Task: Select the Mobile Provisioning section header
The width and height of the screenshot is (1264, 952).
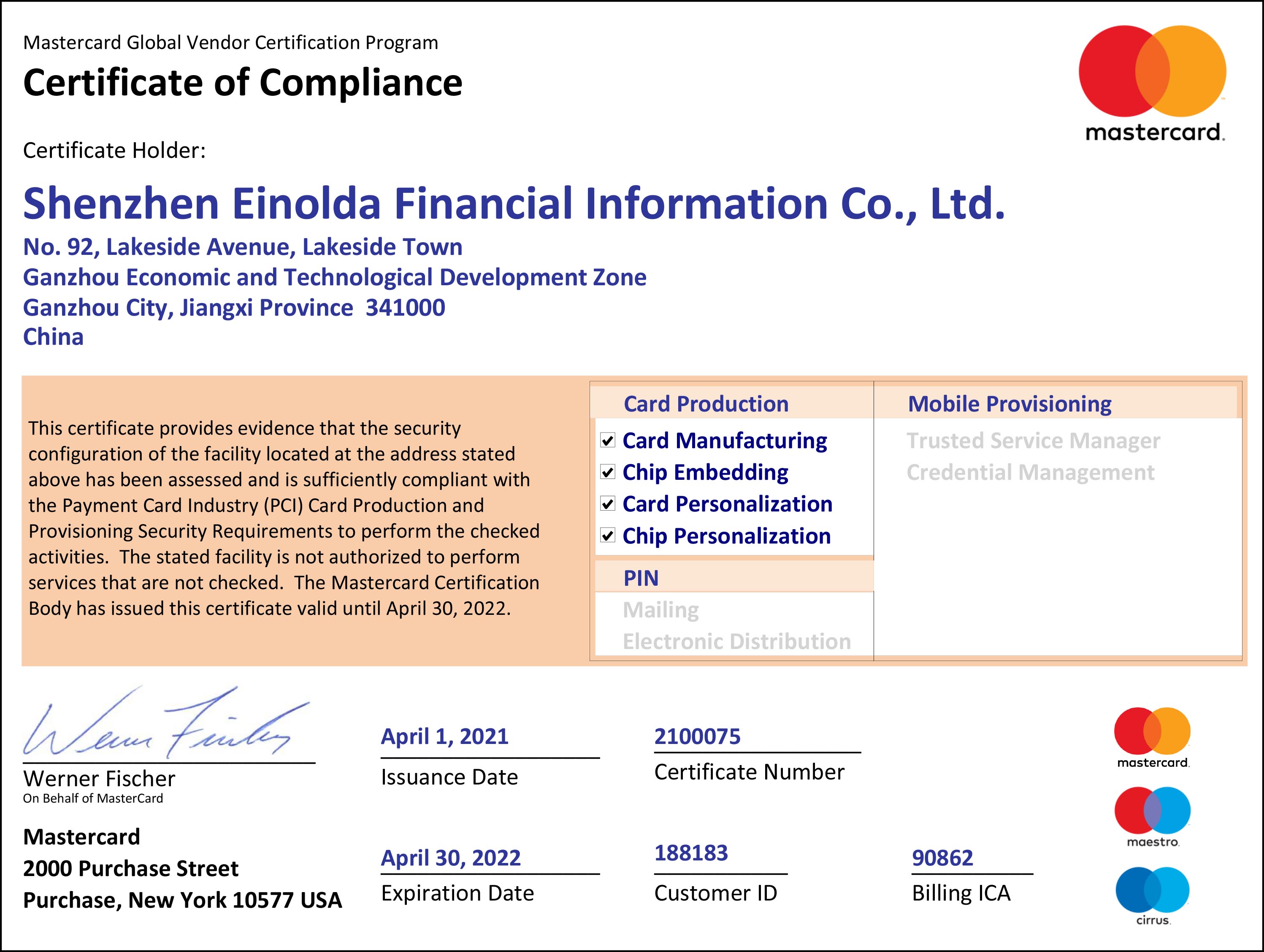Action: pyautogui.click(x=1009, y=404)
